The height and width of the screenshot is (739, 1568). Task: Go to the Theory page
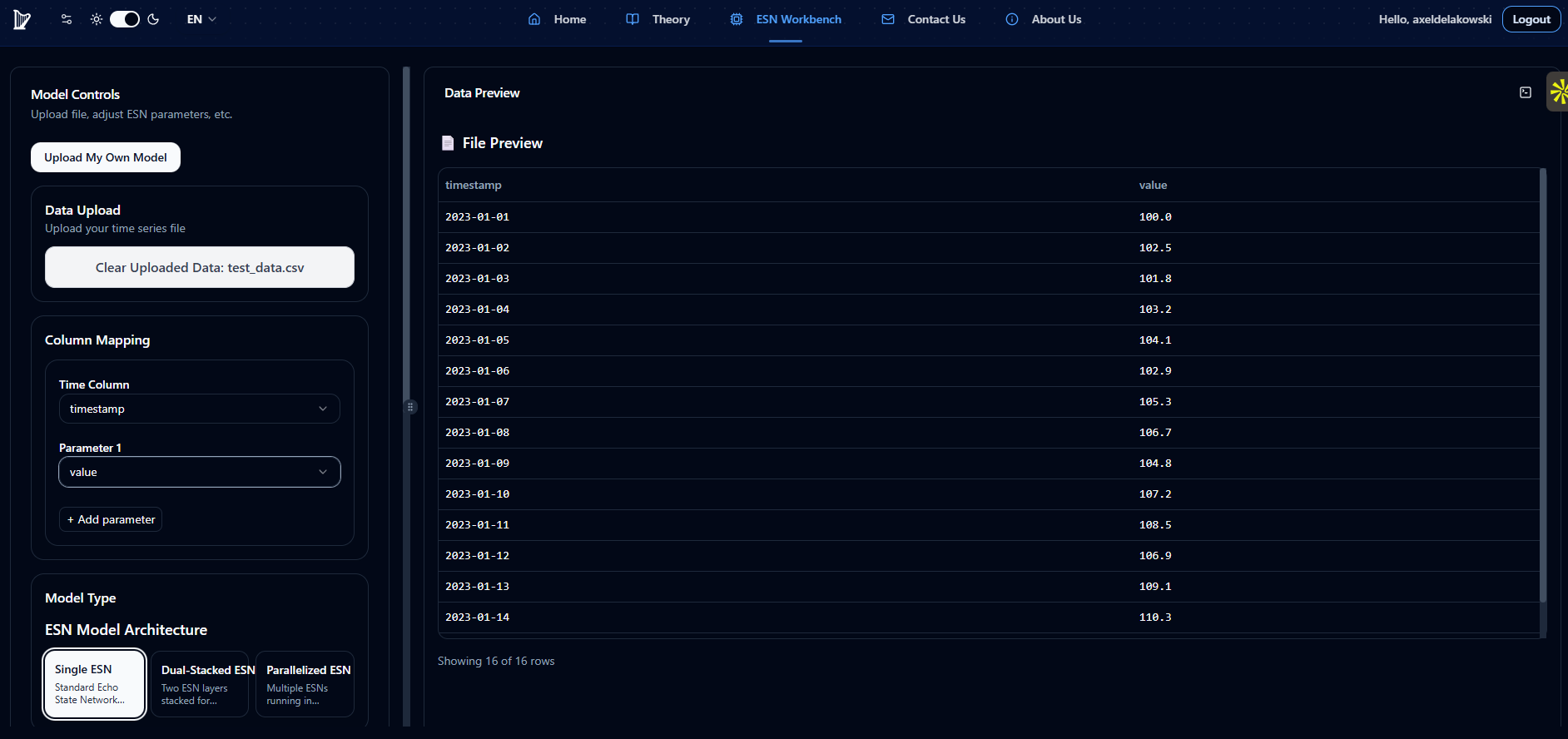point(658,19)
